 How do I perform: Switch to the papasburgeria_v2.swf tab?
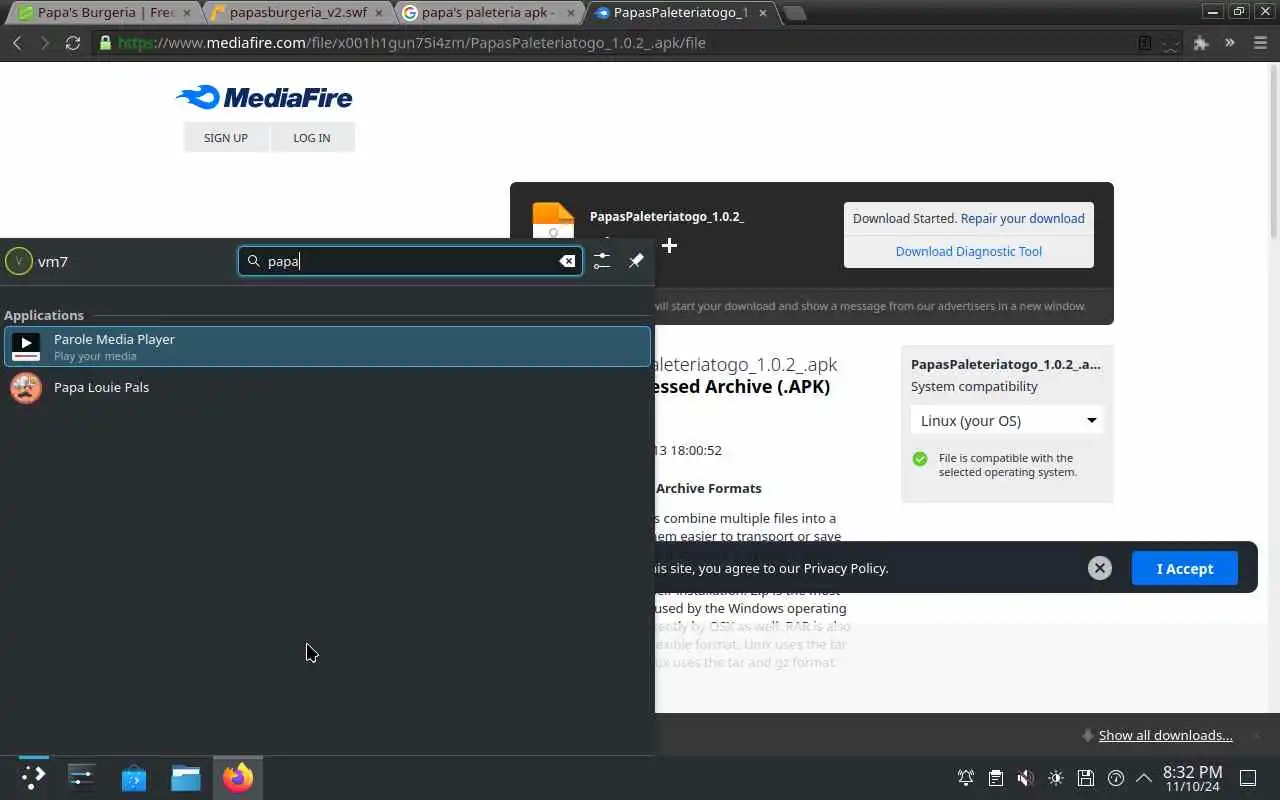pos(296,13)
